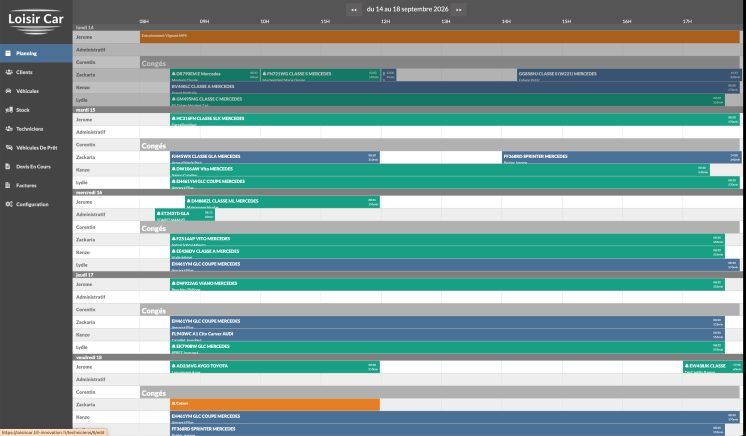Click the Véhicules De Prêt icon
The image size is (746, 436).
click(9, 148)
